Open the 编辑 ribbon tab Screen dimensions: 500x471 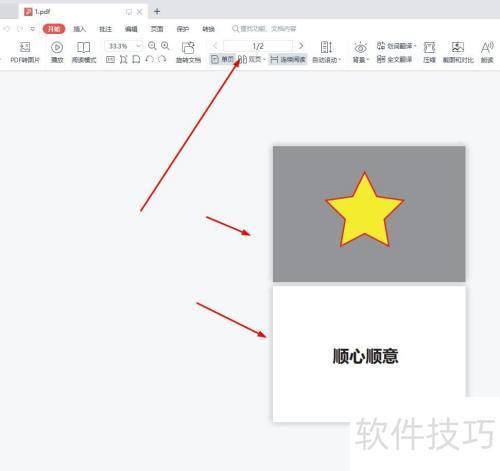click(x=131, y=29)
